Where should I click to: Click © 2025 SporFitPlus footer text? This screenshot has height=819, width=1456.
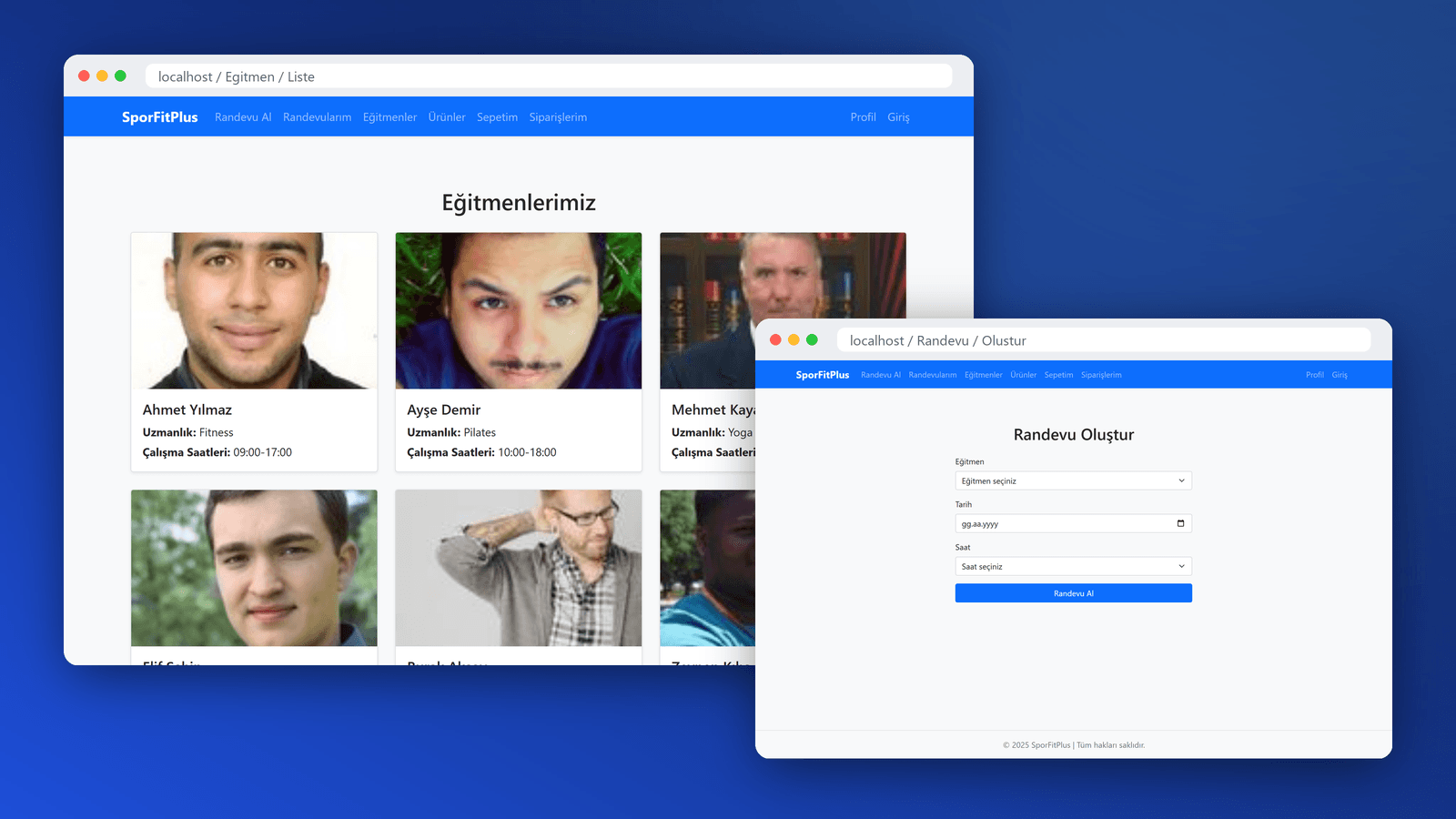1074,745
